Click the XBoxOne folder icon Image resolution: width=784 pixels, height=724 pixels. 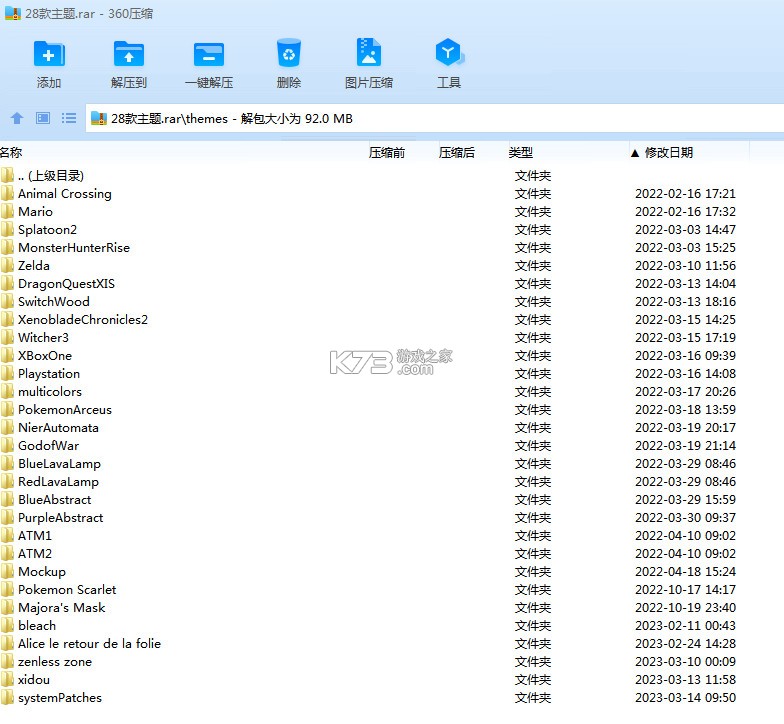point(8,356)
